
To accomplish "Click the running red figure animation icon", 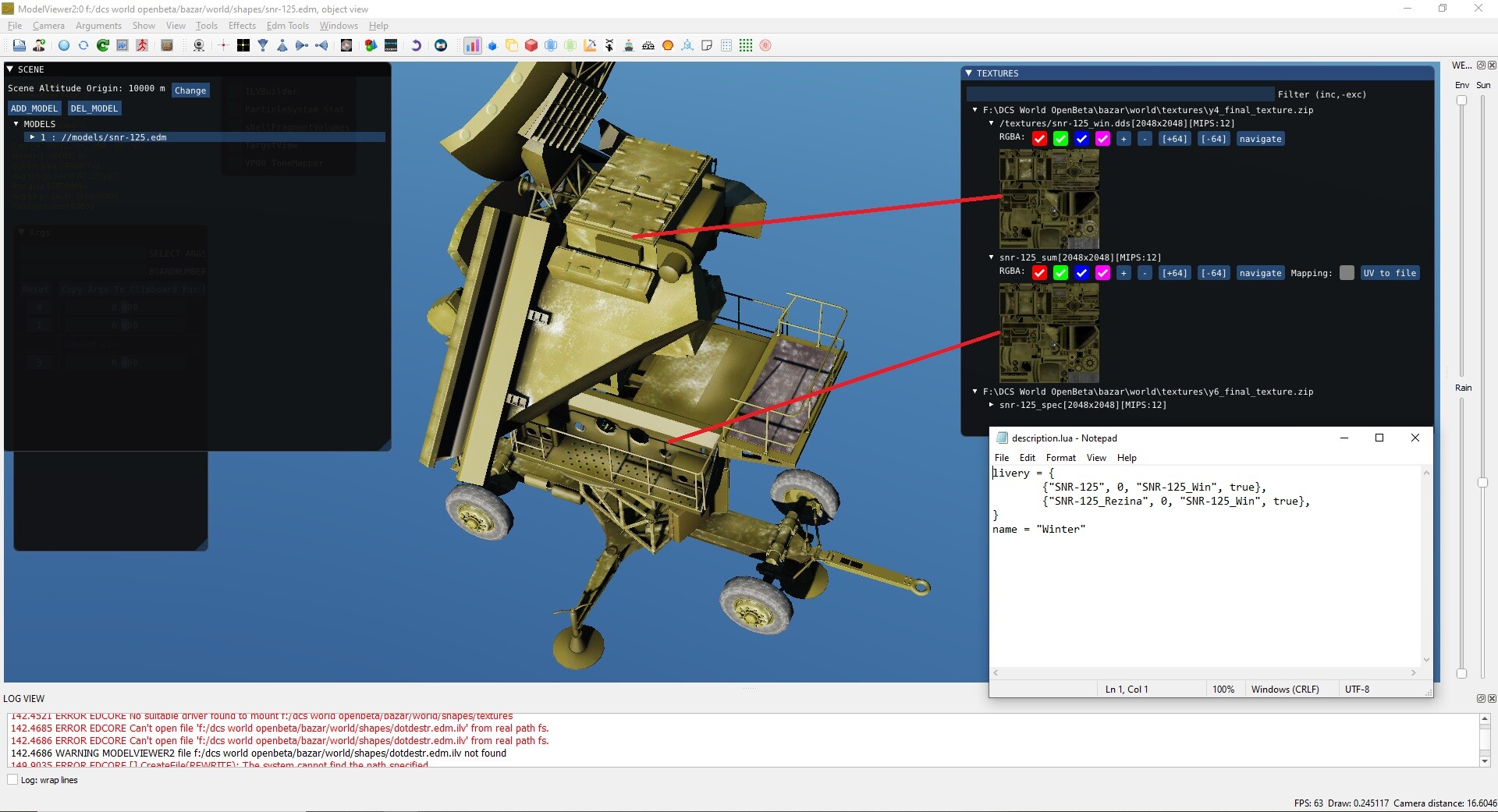I will (x=142, y=45).
